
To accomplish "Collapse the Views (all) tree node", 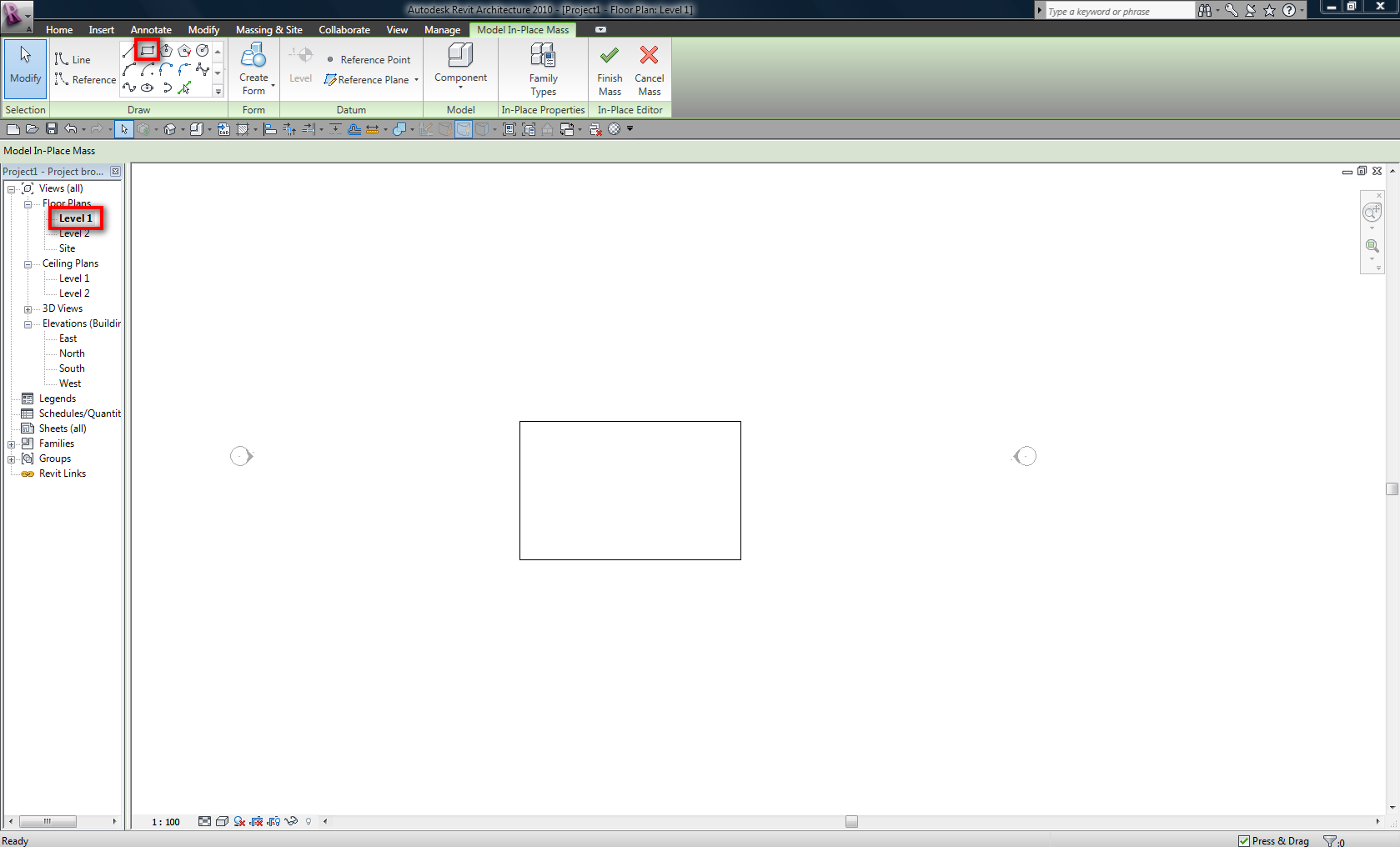I will (x=12, y=189).
